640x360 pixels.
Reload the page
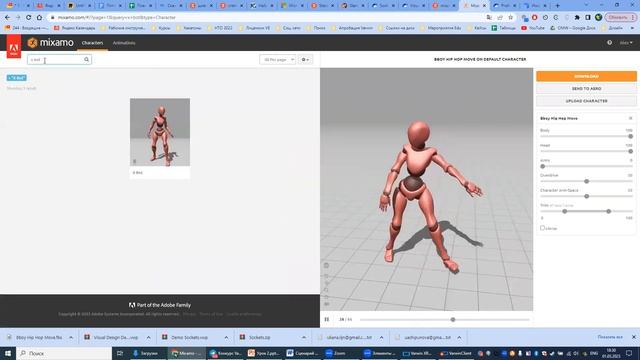coord(29,18)
